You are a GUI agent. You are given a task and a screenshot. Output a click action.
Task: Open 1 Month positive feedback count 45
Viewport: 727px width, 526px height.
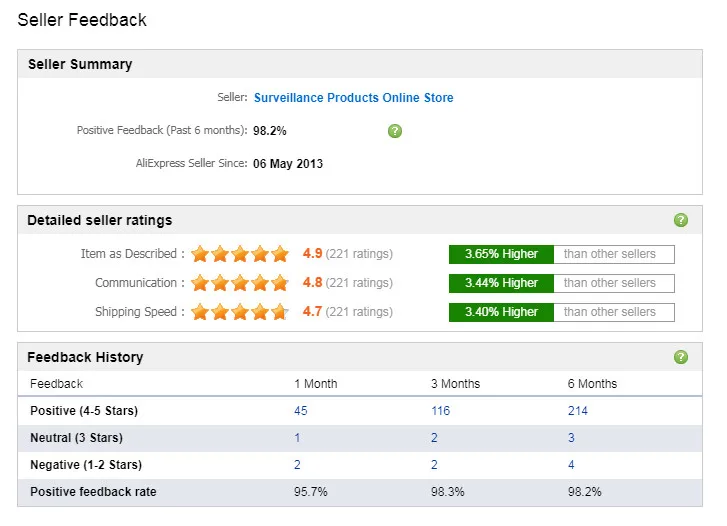300,411
